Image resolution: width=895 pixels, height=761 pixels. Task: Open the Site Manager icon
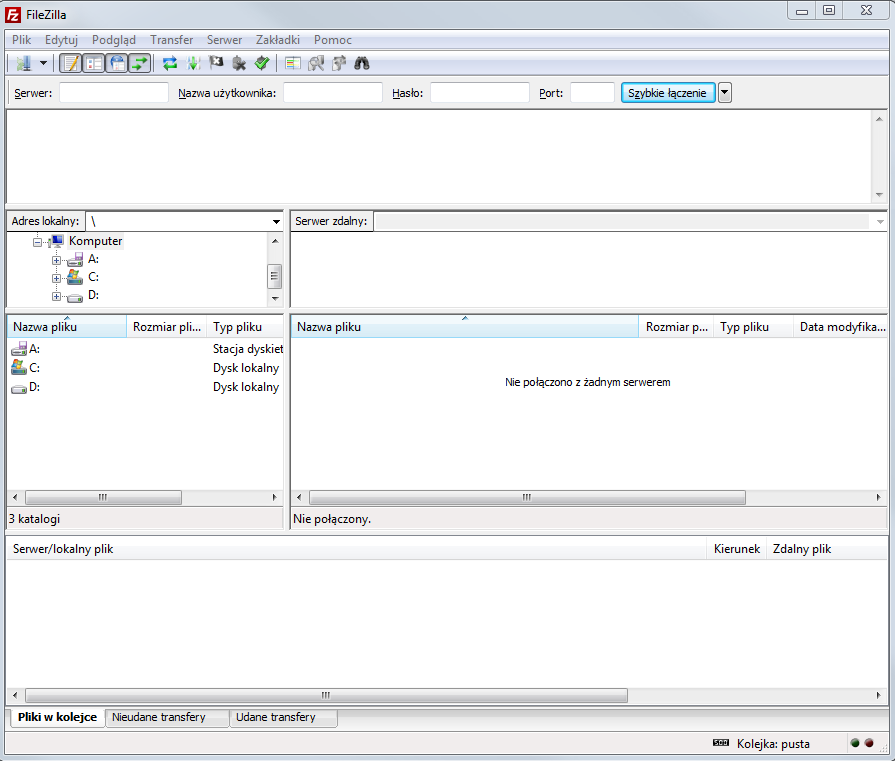(23, 63)
